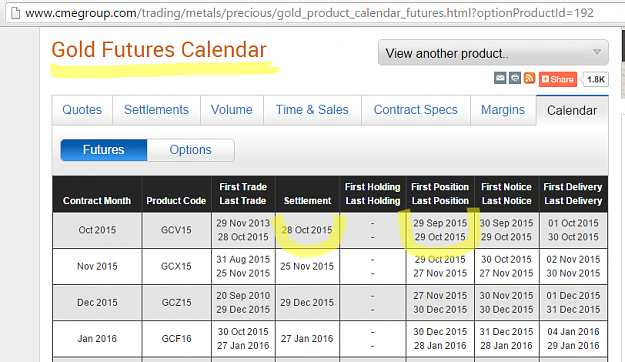Viewport: 625px width, 362px height.
Task: Switch to the Quotes tab
Action: (x=82, y=110)
